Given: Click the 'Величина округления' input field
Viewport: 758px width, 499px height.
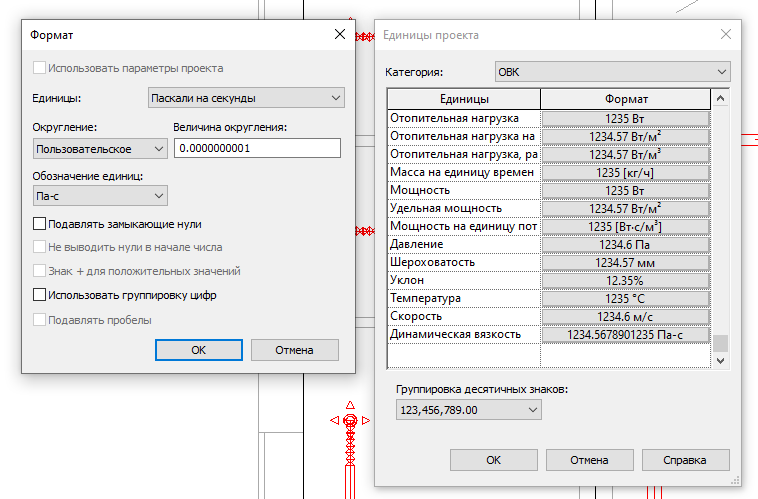Looking at the screenshot, I should point(257,148).
